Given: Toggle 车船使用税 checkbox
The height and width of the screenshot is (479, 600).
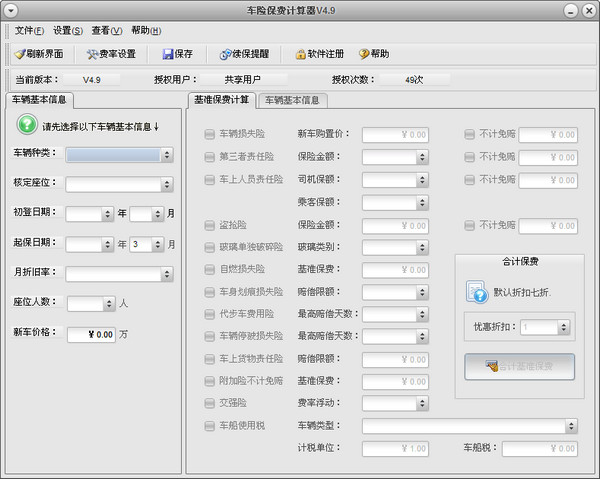Looking at the screenshot, I should click(x=209, y=426).
